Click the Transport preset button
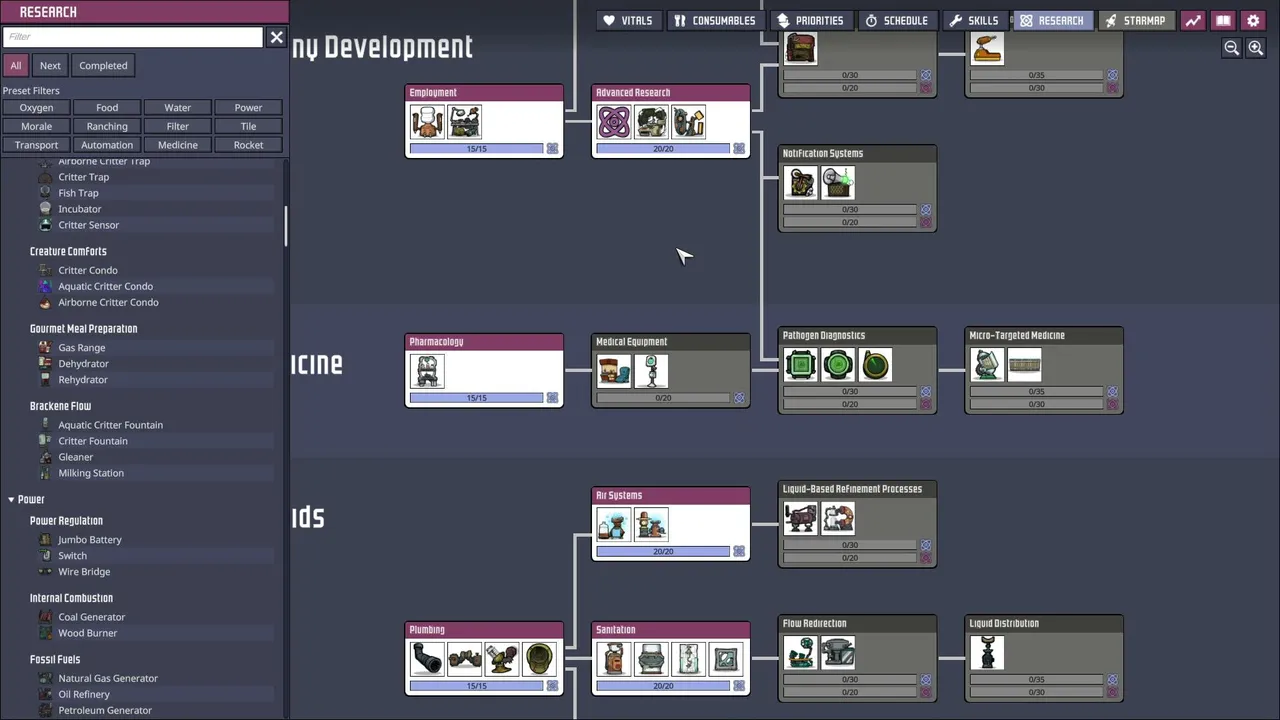The height and width of the screenshot is (720, 1280). (36, 145)
